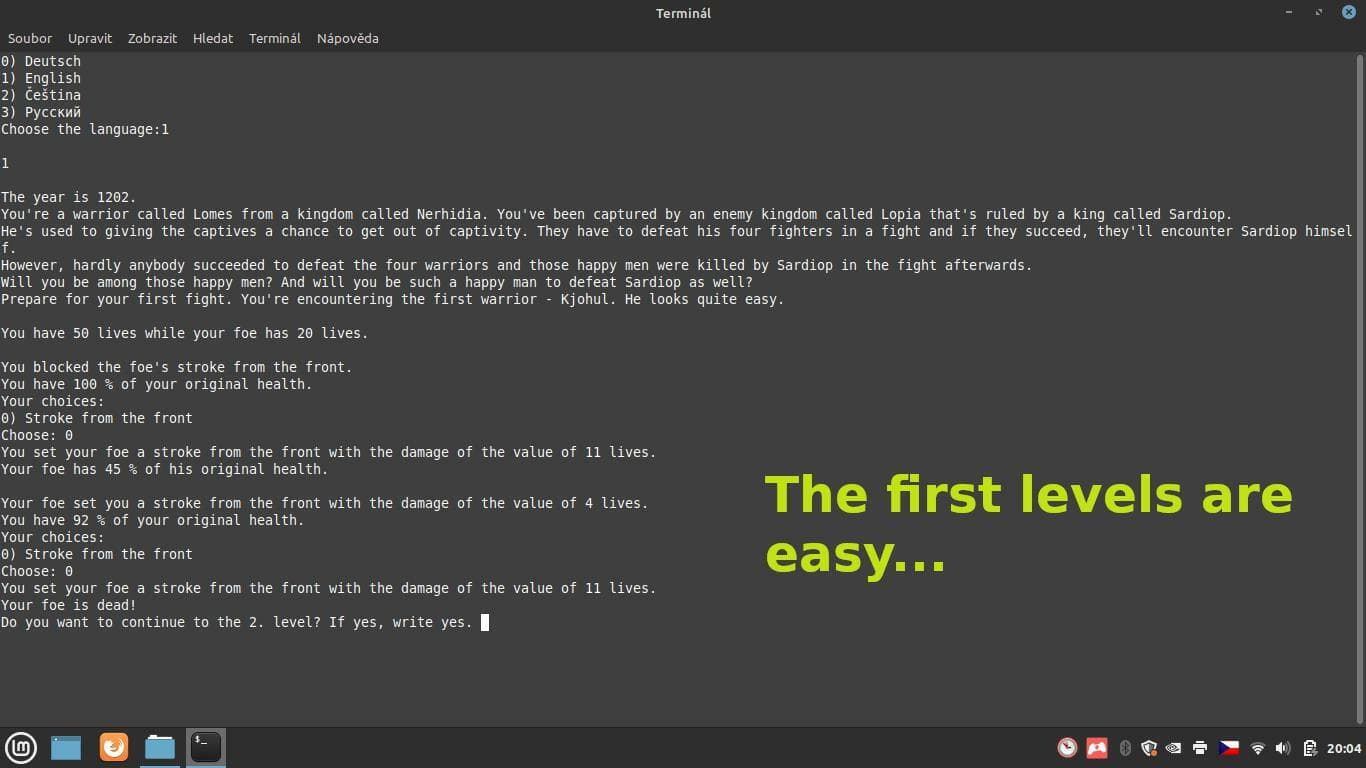This screenshot has height=768, width=1366.
Task: Minimize the Terminál window
Action: point(1291,12)
